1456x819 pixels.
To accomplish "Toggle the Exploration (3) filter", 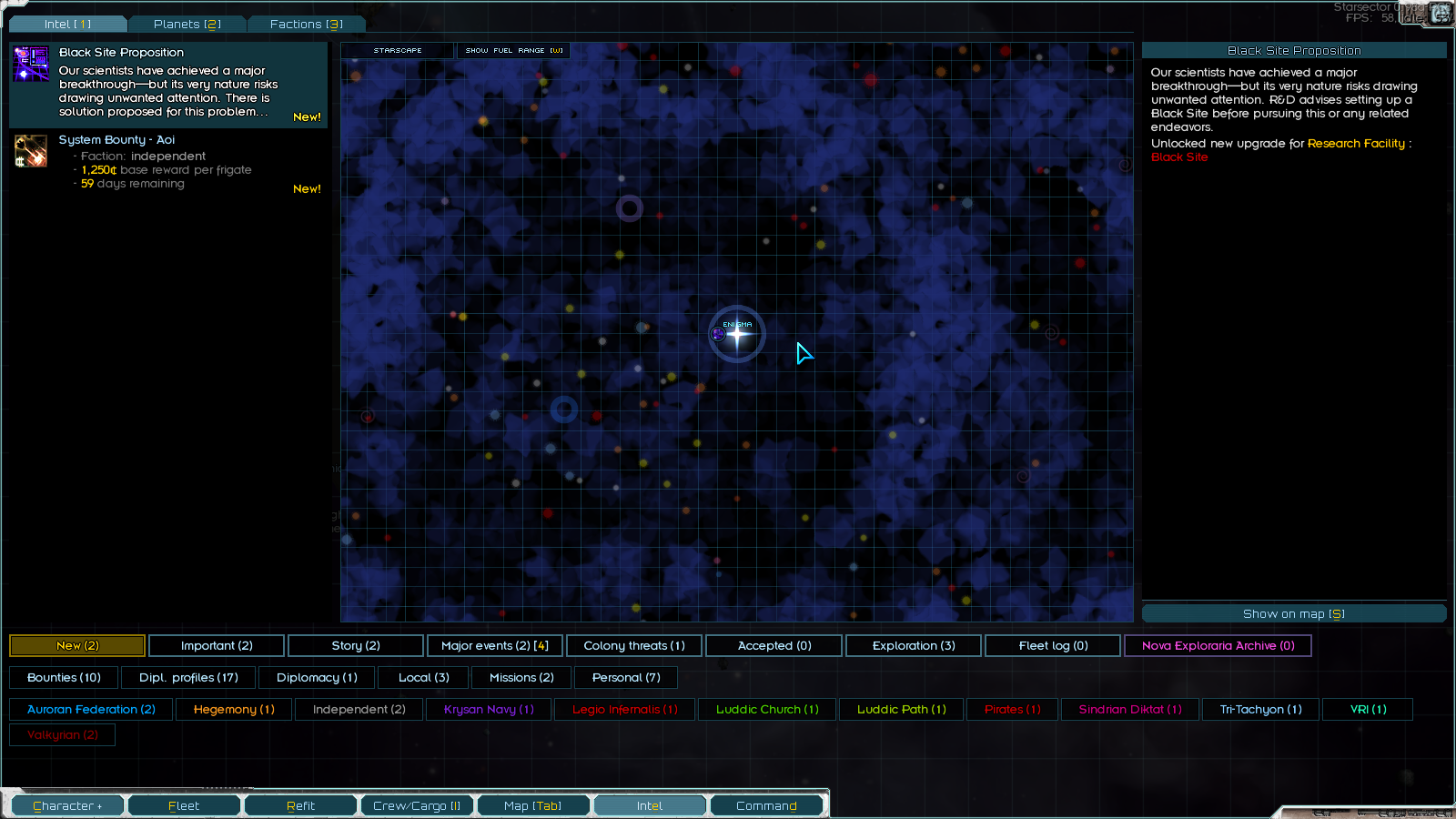I will (x=914, y=645).
